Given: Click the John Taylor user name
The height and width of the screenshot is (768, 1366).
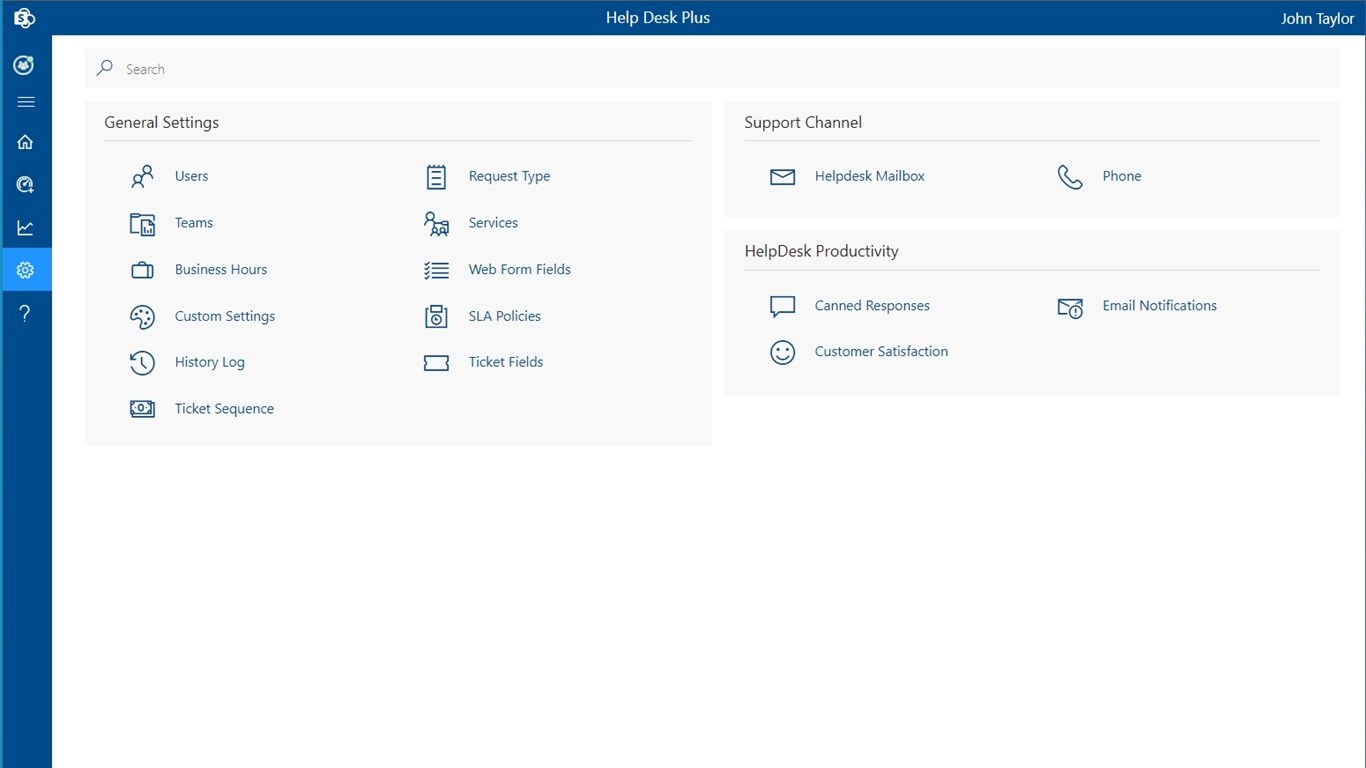Looking at the screenshot, I should [x=1317, y=18].
